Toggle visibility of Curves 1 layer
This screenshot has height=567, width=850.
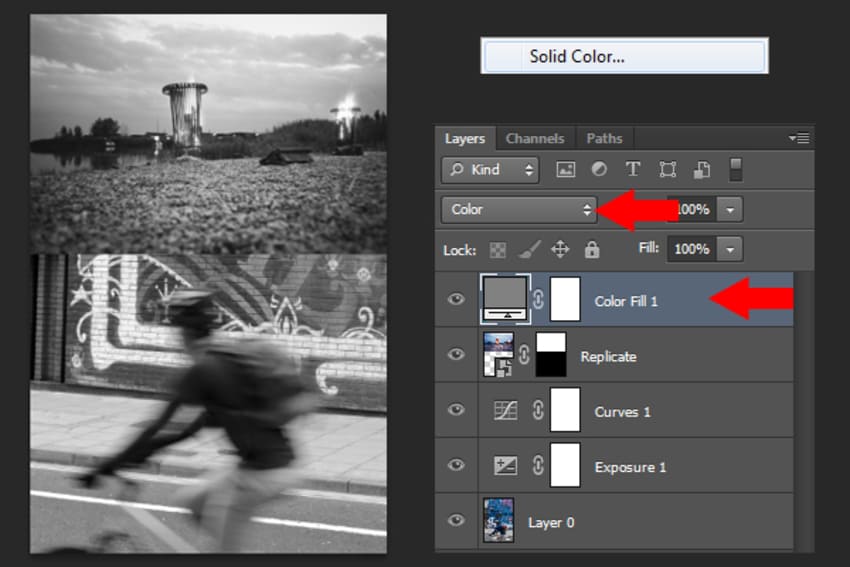pyautogui.click(x=456, y=410)
